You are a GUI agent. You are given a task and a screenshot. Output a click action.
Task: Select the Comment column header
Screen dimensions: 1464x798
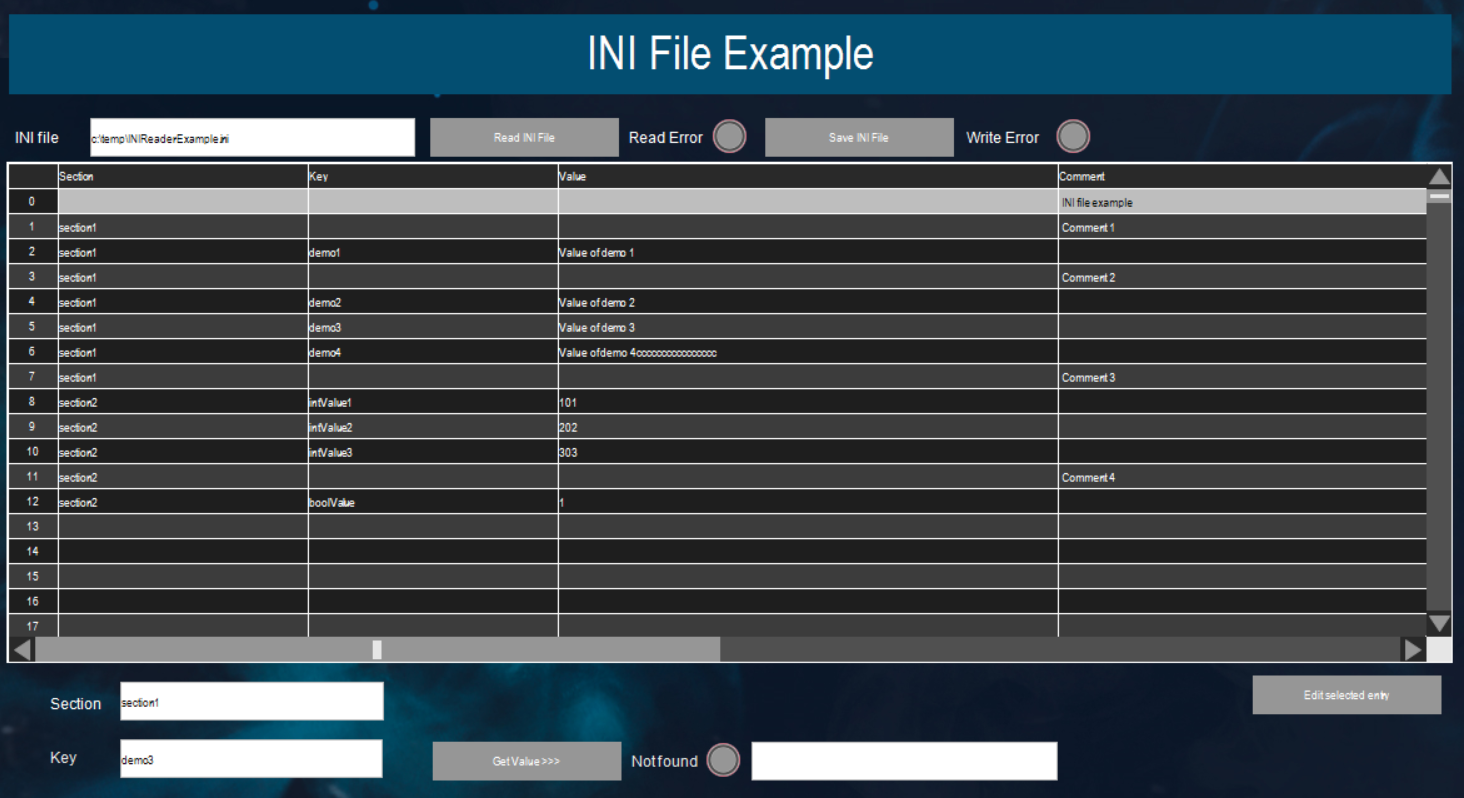pos(1240,176)
